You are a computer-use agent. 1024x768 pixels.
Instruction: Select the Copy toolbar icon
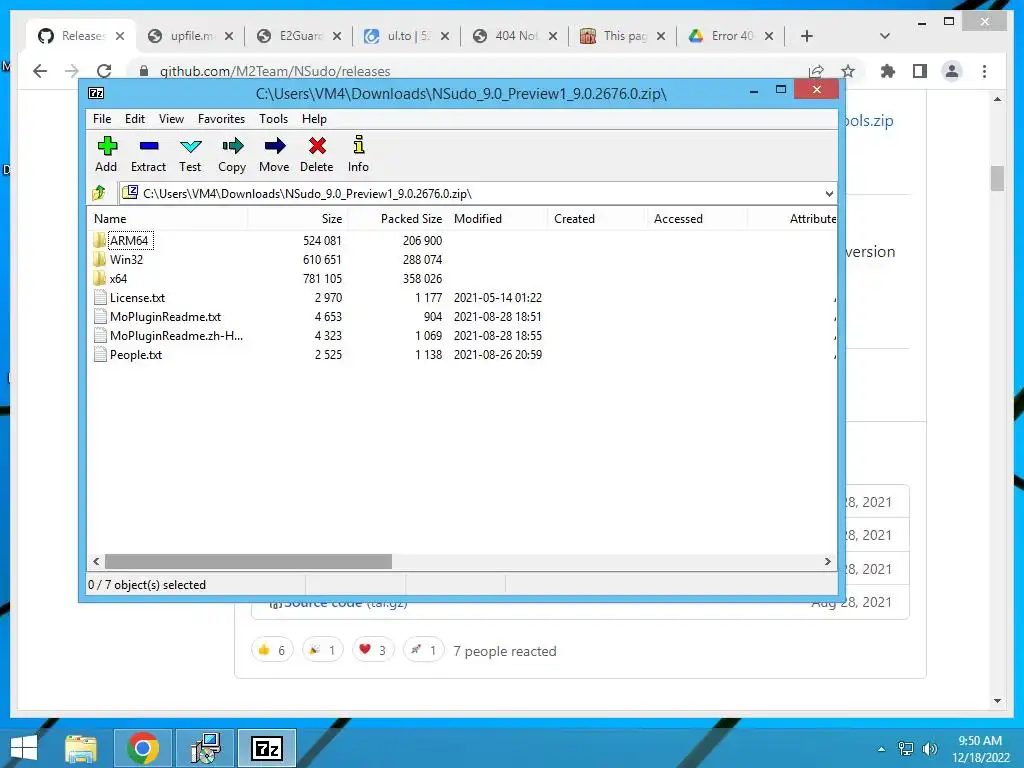tap(232, 154)
